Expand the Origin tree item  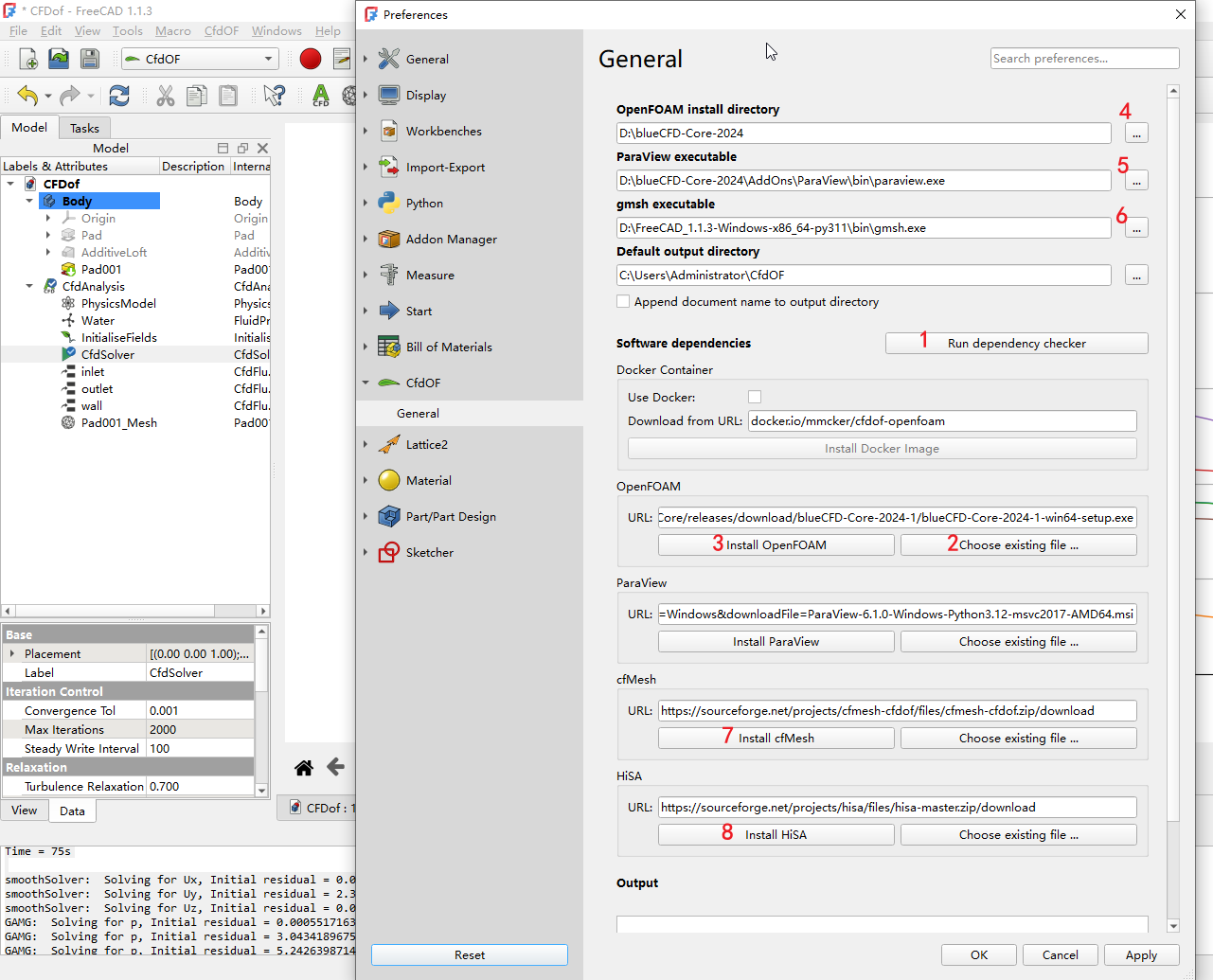pyautogui.click(x=48, y=218)
